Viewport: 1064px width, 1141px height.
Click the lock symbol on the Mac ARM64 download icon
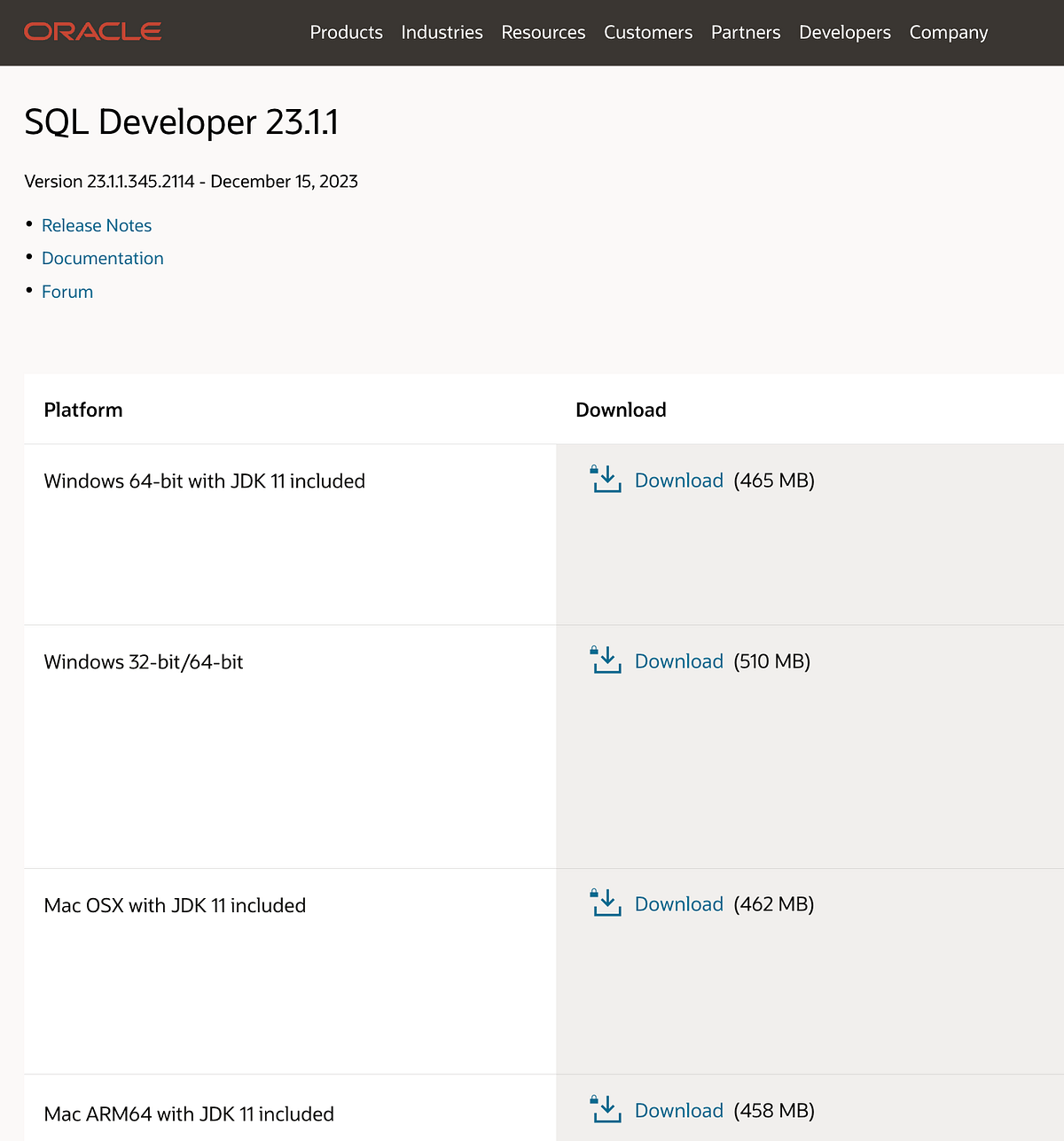595,1098
